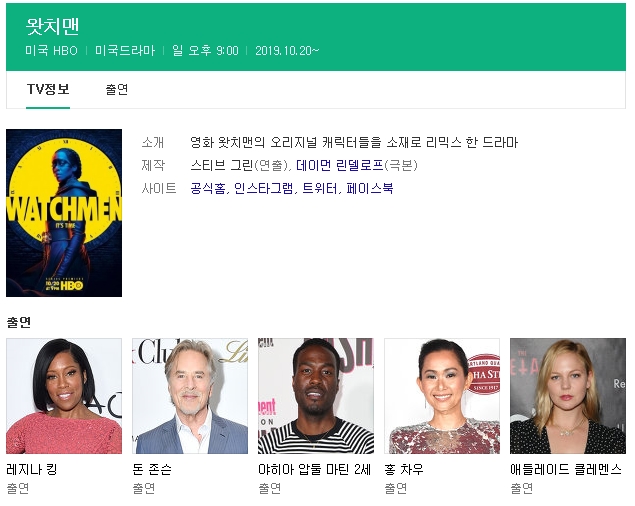The height and width of the screenshot is (506, 635).
Task: Select the name 홍 차우
Action: 404,470
